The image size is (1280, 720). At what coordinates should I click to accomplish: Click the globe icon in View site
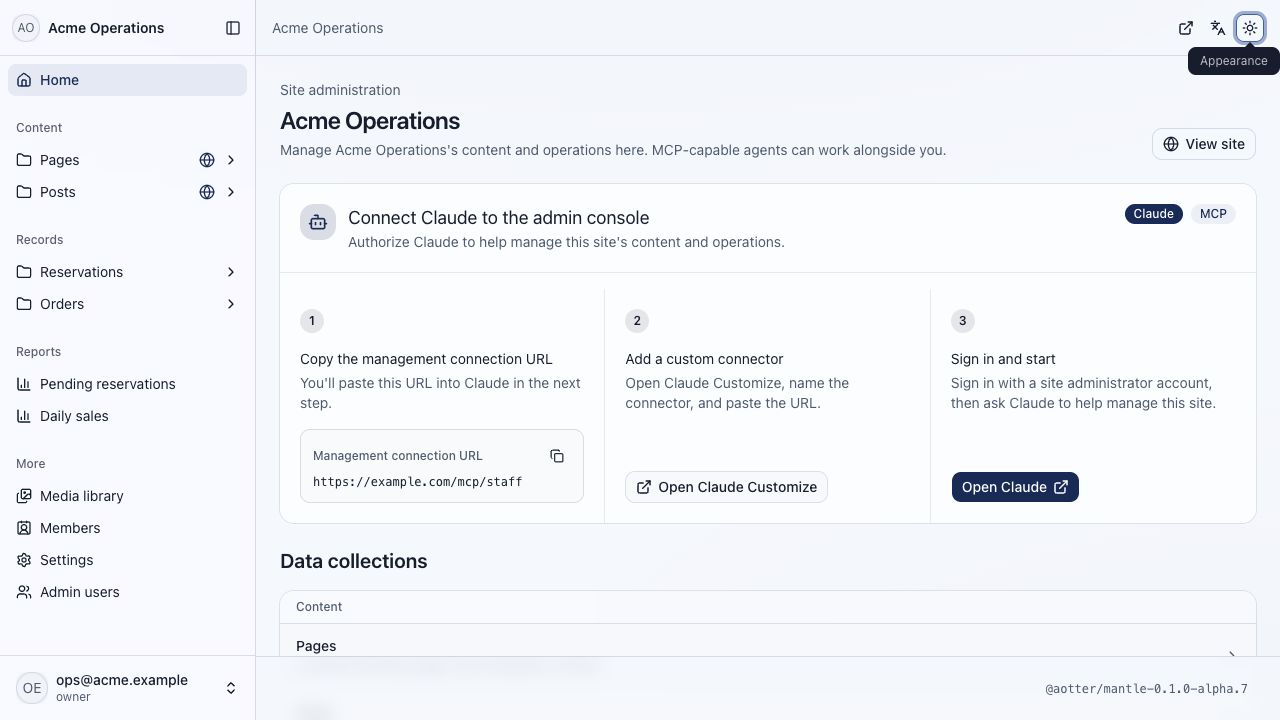point(1171,144)
